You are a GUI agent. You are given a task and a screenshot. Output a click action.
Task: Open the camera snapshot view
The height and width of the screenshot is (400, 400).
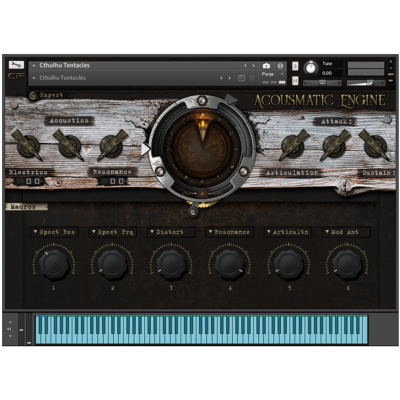(x=266, y=66)
